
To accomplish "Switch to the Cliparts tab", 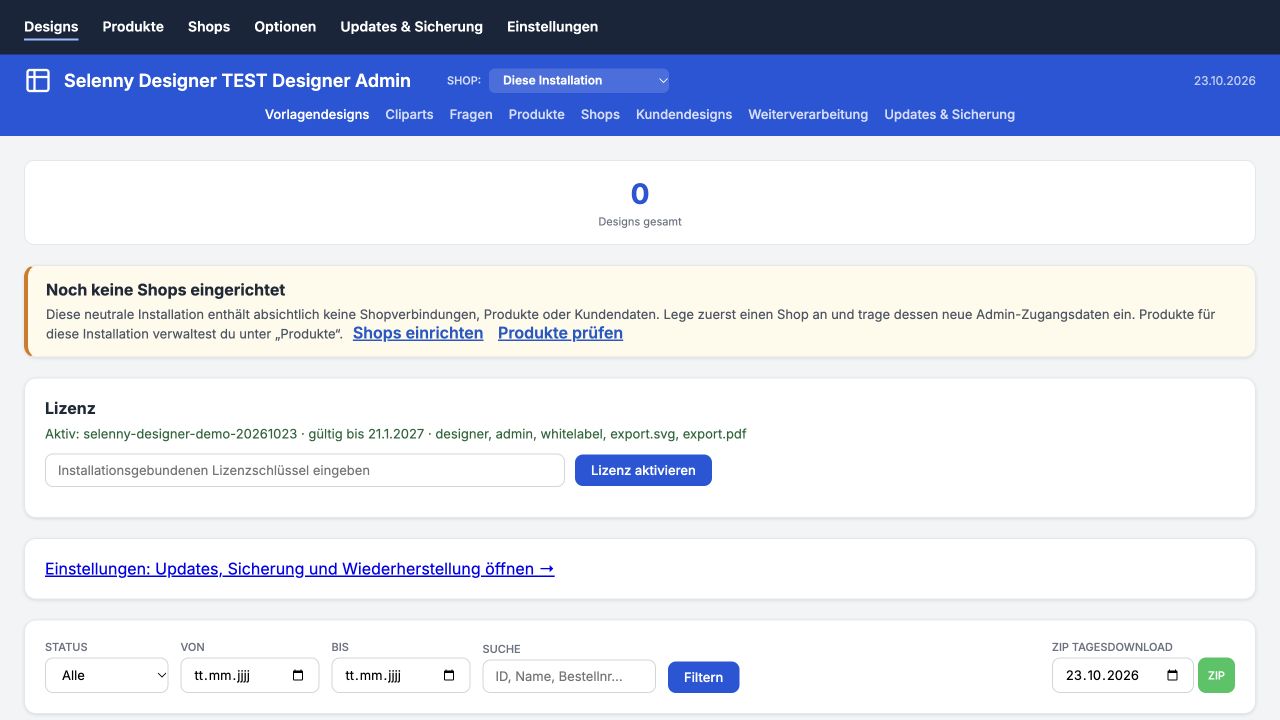I will (x=410, y=115).
